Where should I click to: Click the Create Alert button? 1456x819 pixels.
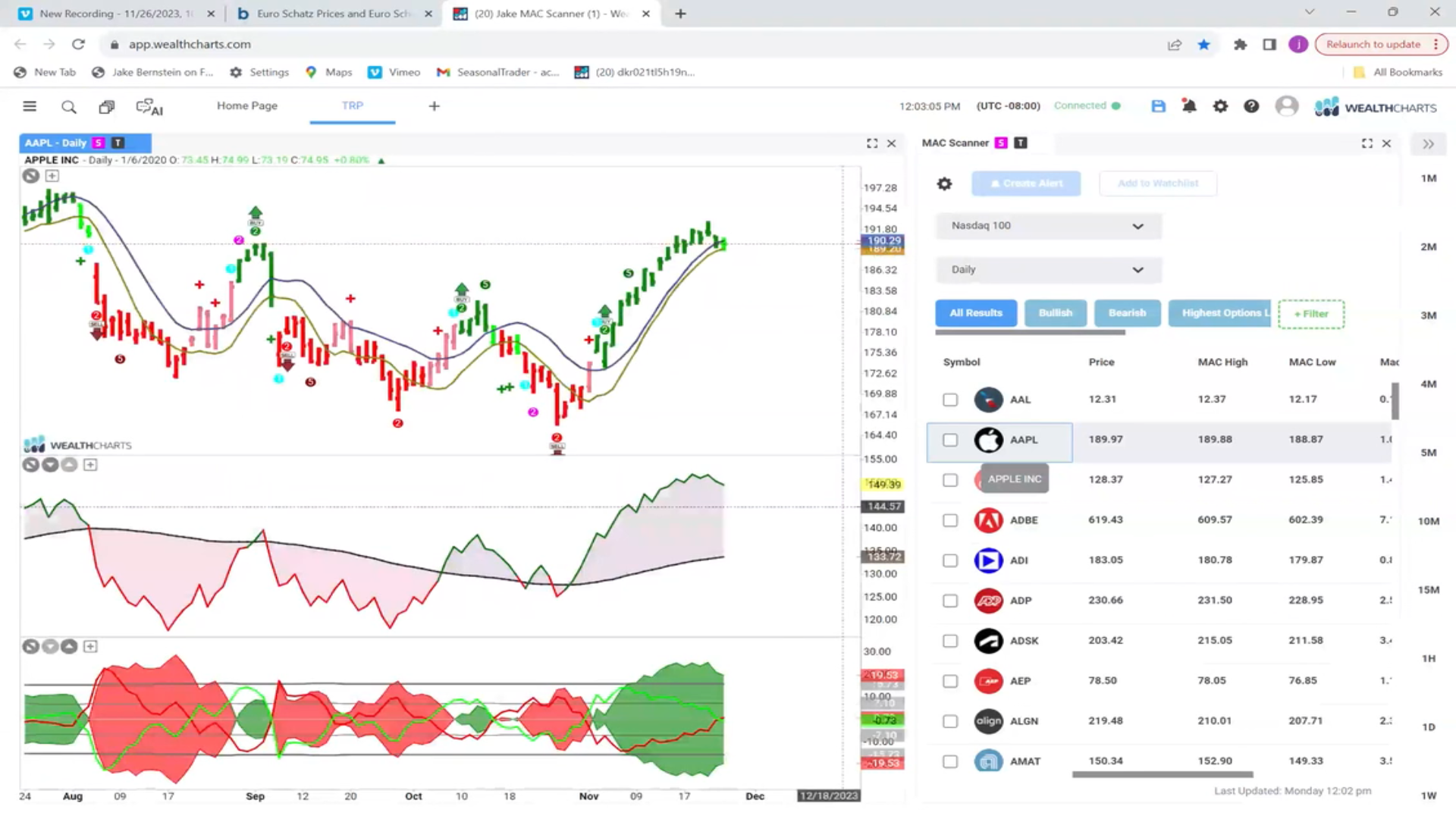[1026, 184]
